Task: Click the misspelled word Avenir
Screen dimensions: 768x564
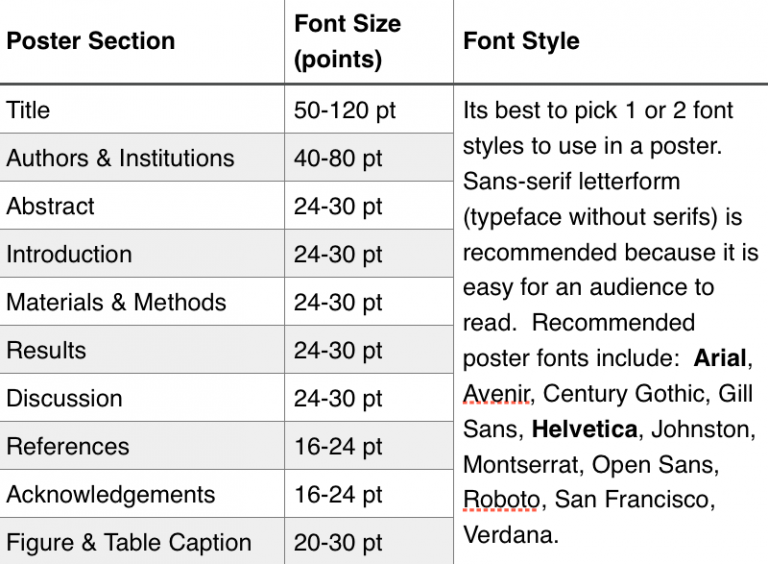Action: point(497,394)
